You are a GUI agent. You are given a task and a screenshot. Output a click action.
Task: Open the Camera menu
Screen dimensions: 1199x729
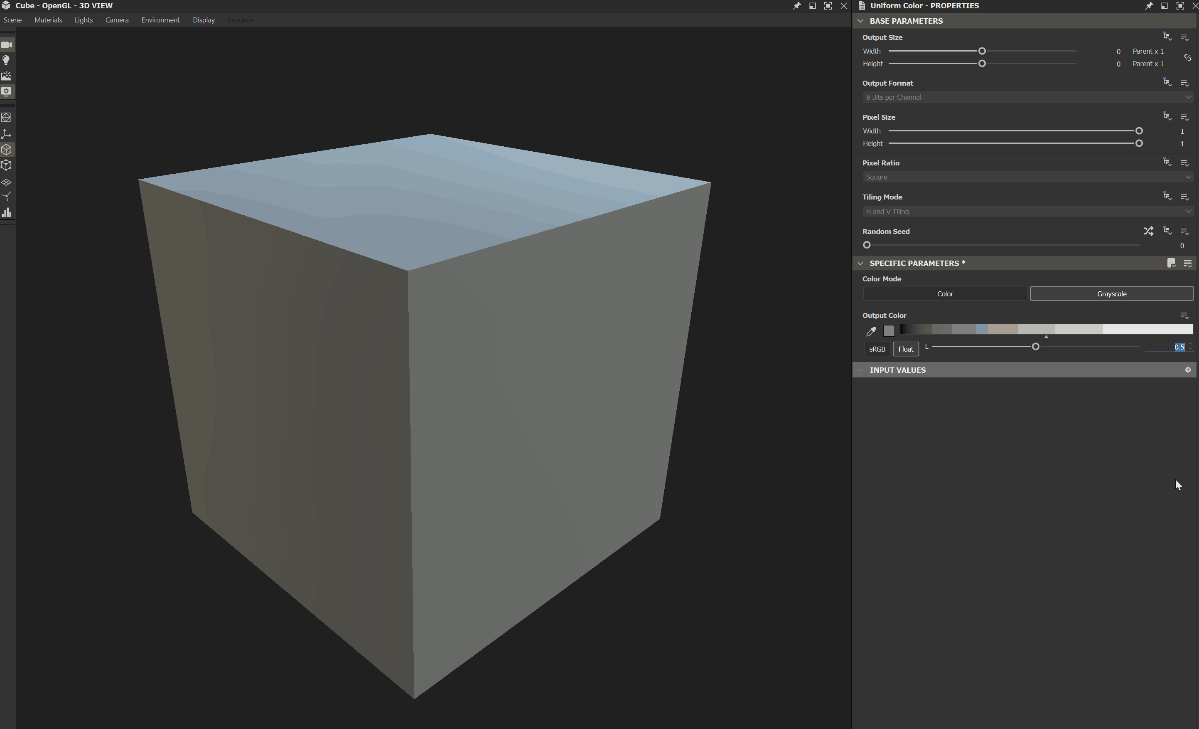coord(117,20)
